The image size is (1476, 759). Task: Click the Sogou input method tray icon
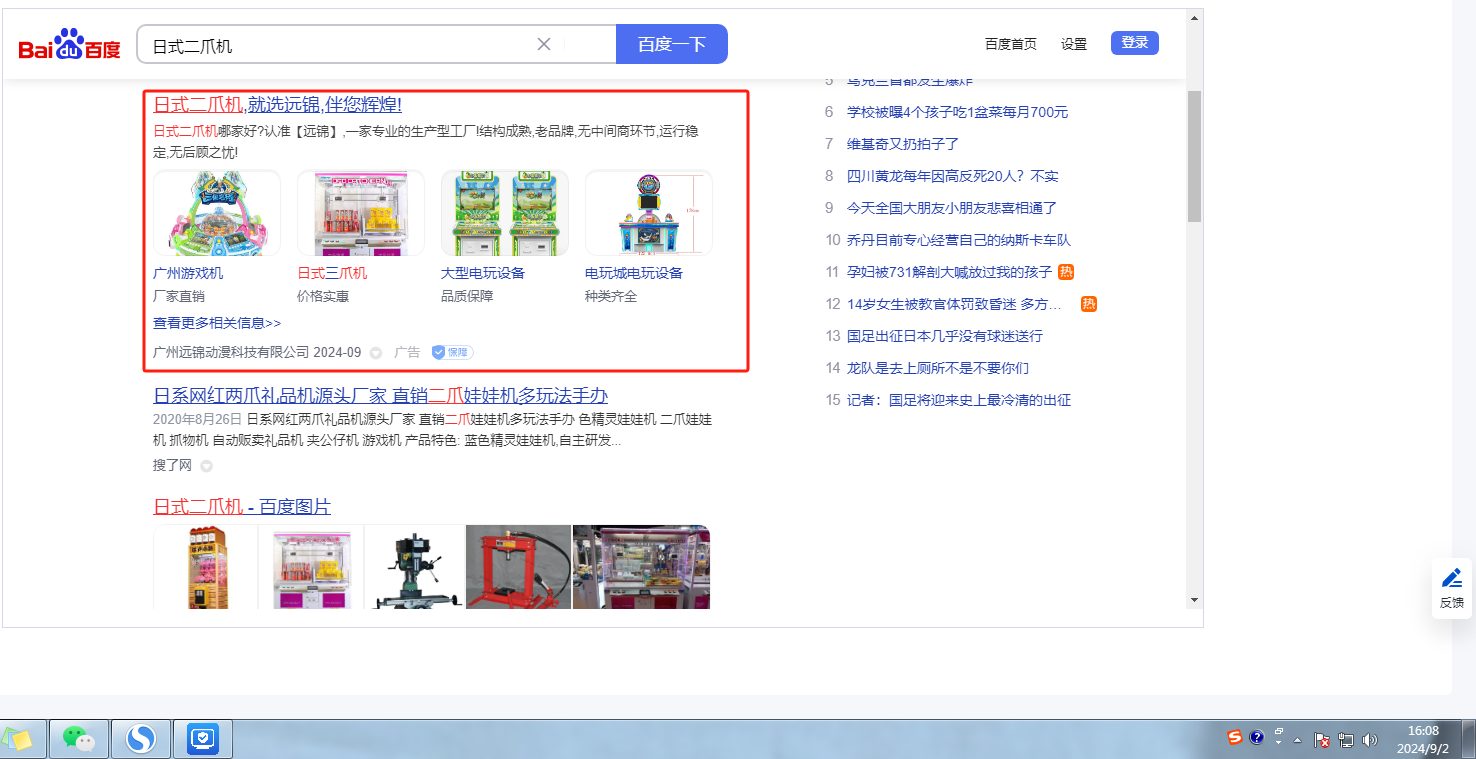tap(1235, 738)
